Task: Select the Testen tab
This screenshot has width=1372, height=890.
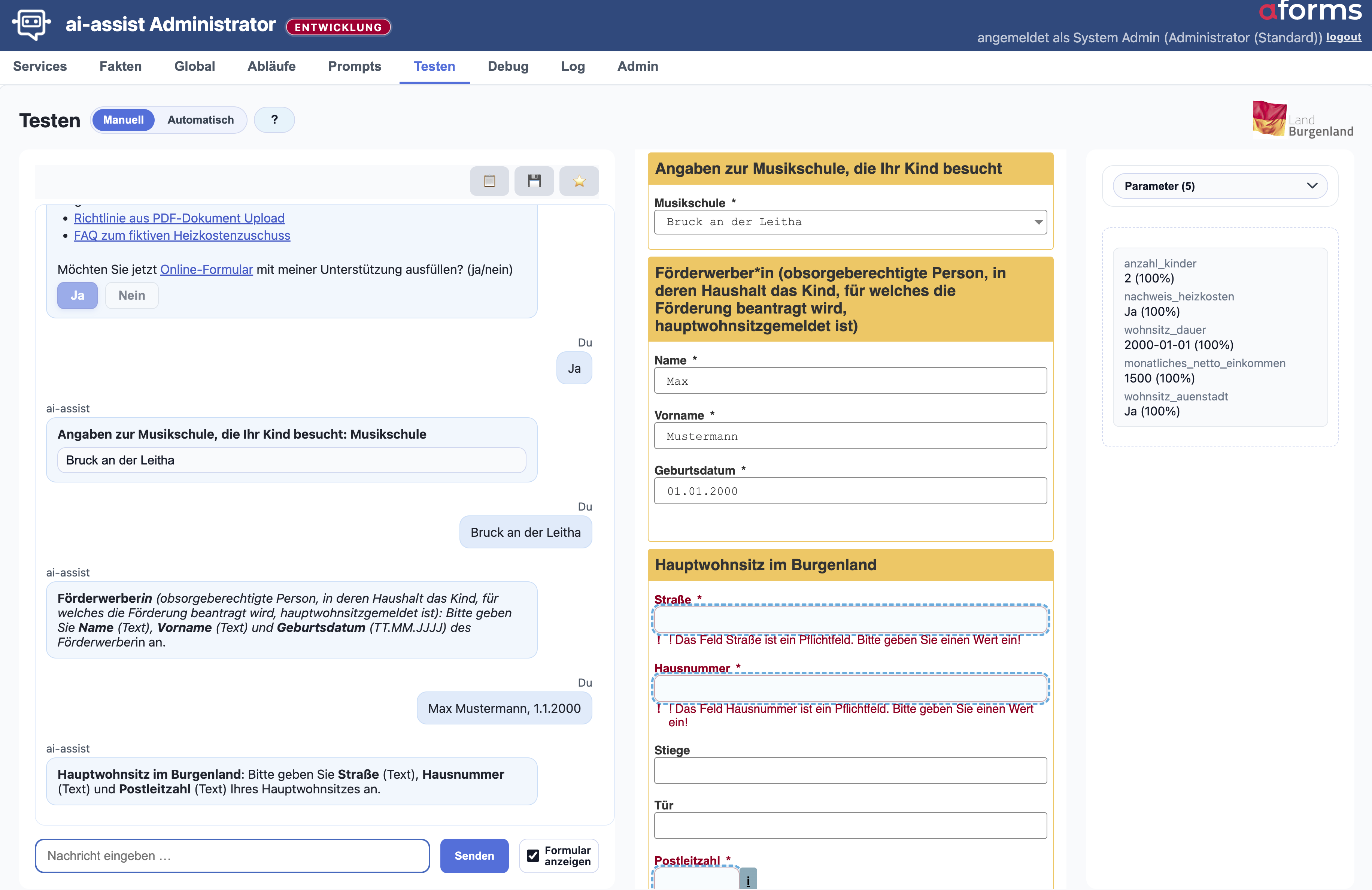Action: (x=435, y=66)
